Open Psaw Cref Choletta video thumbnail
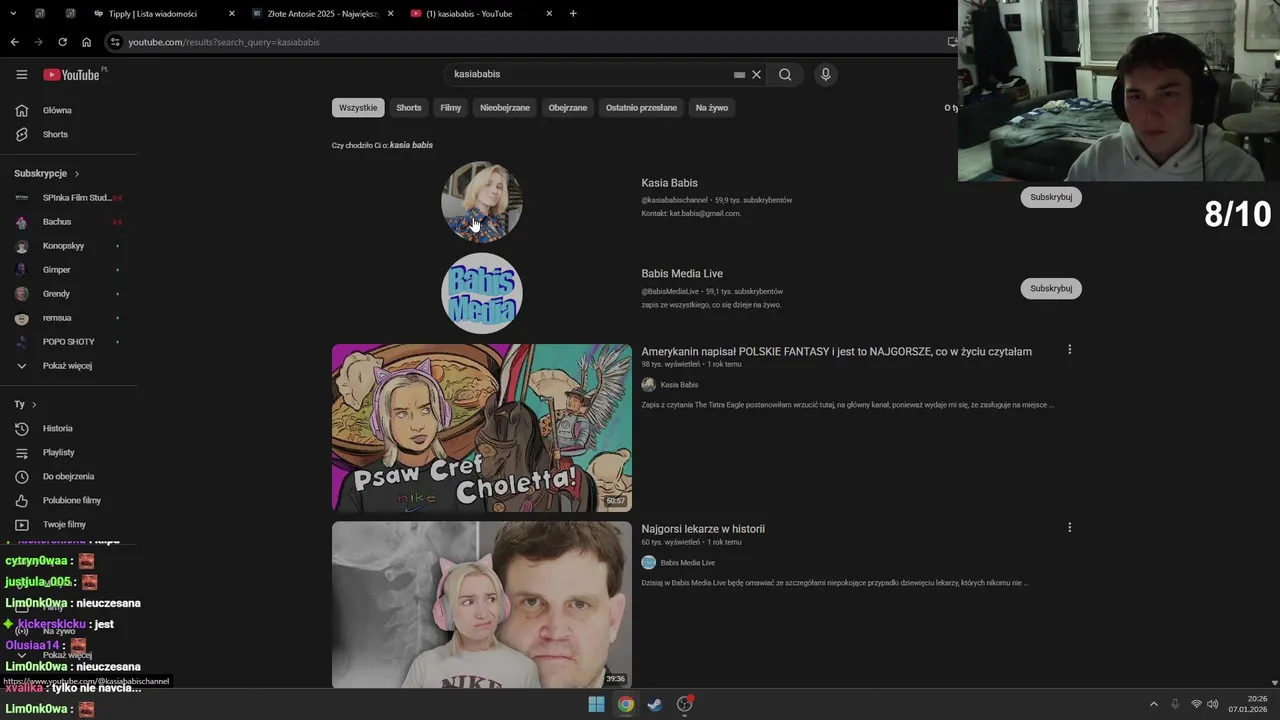Screen dimensions: 1280x720 pos(482,428)
